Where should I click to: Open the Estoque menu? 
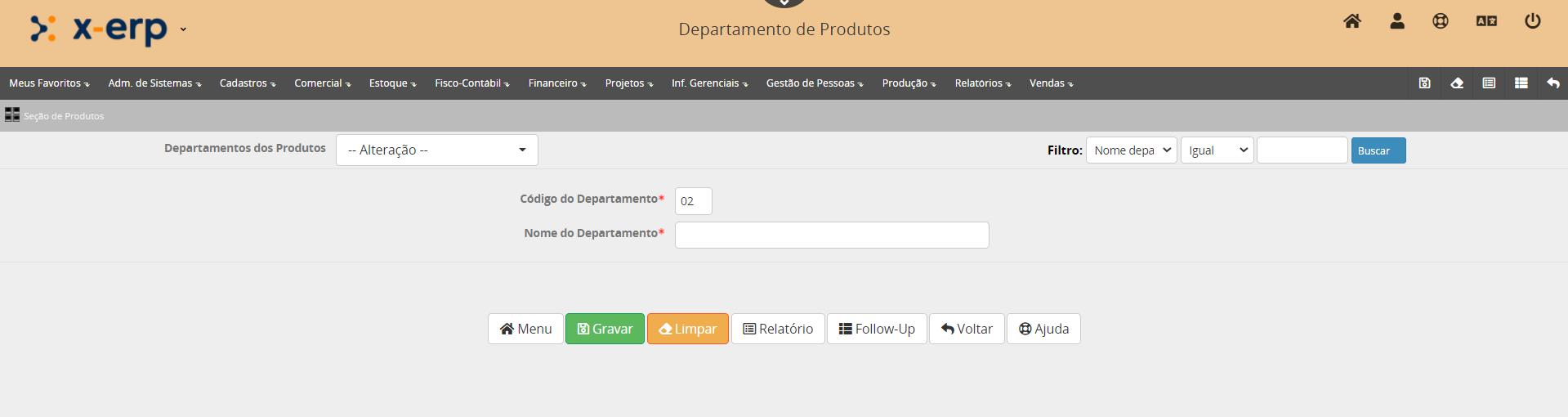click(392, 83)
